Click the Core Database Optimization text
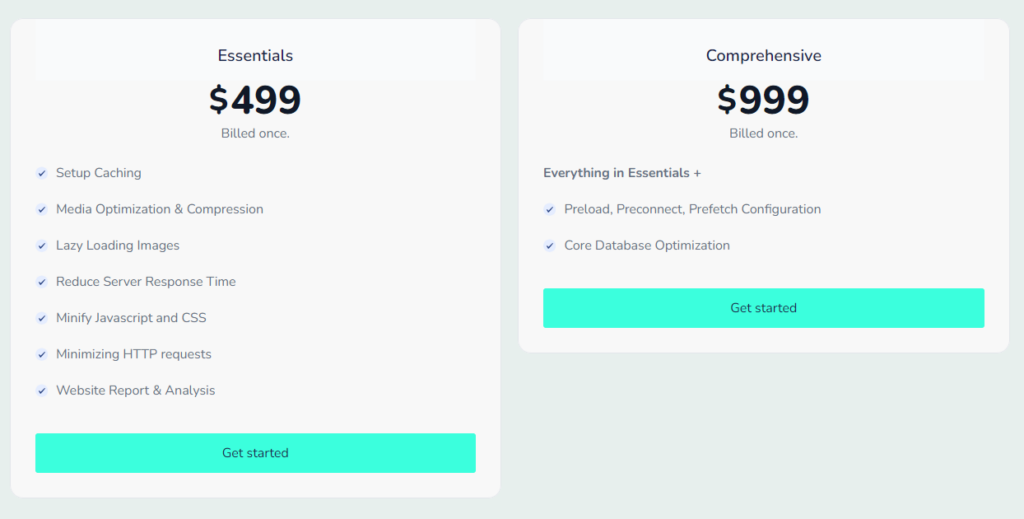This screenshot has height=519, width=1024. coord(646,246)
